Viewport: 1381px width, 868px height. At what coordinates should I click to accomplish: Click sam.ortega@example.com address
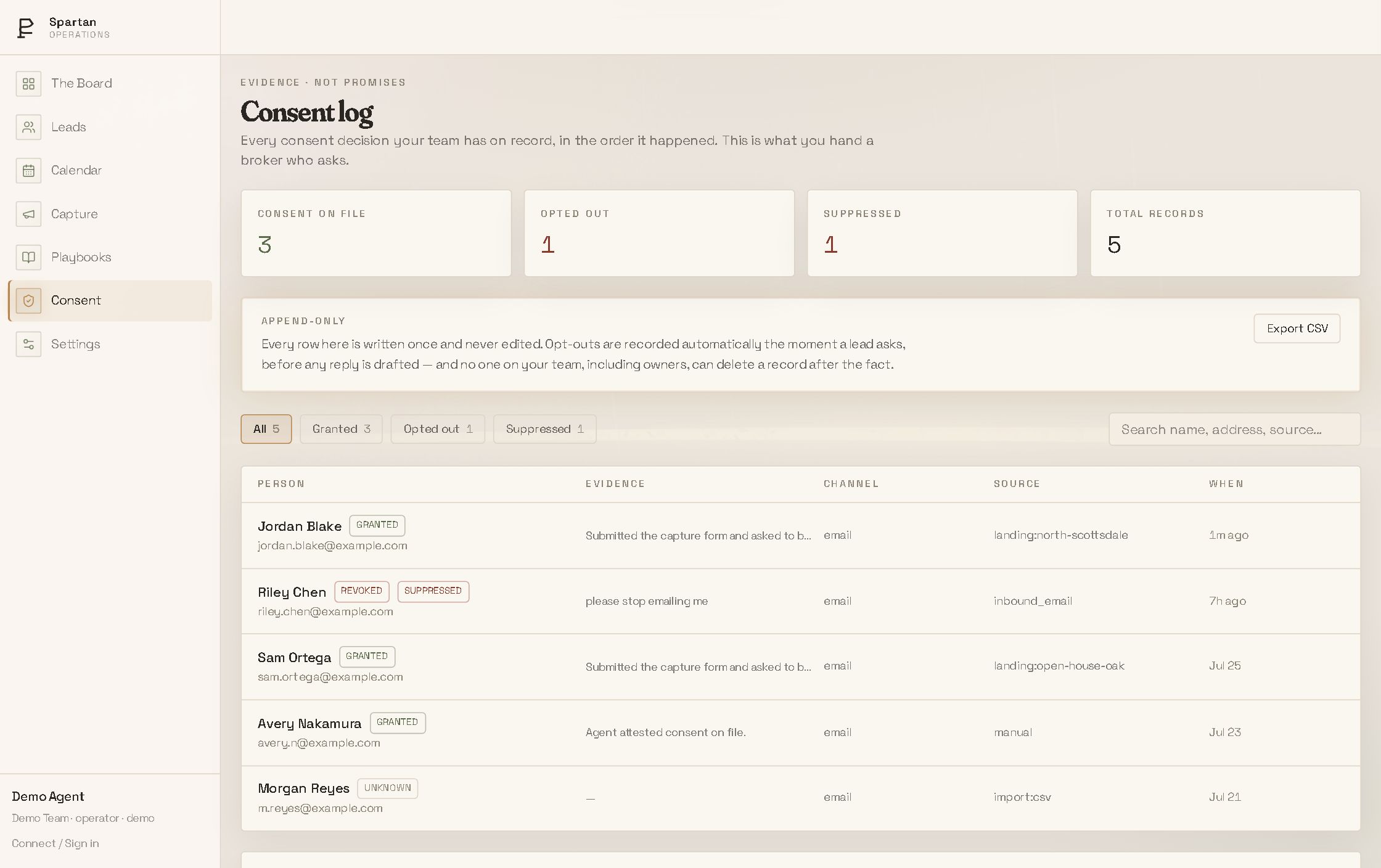(330, 677)
